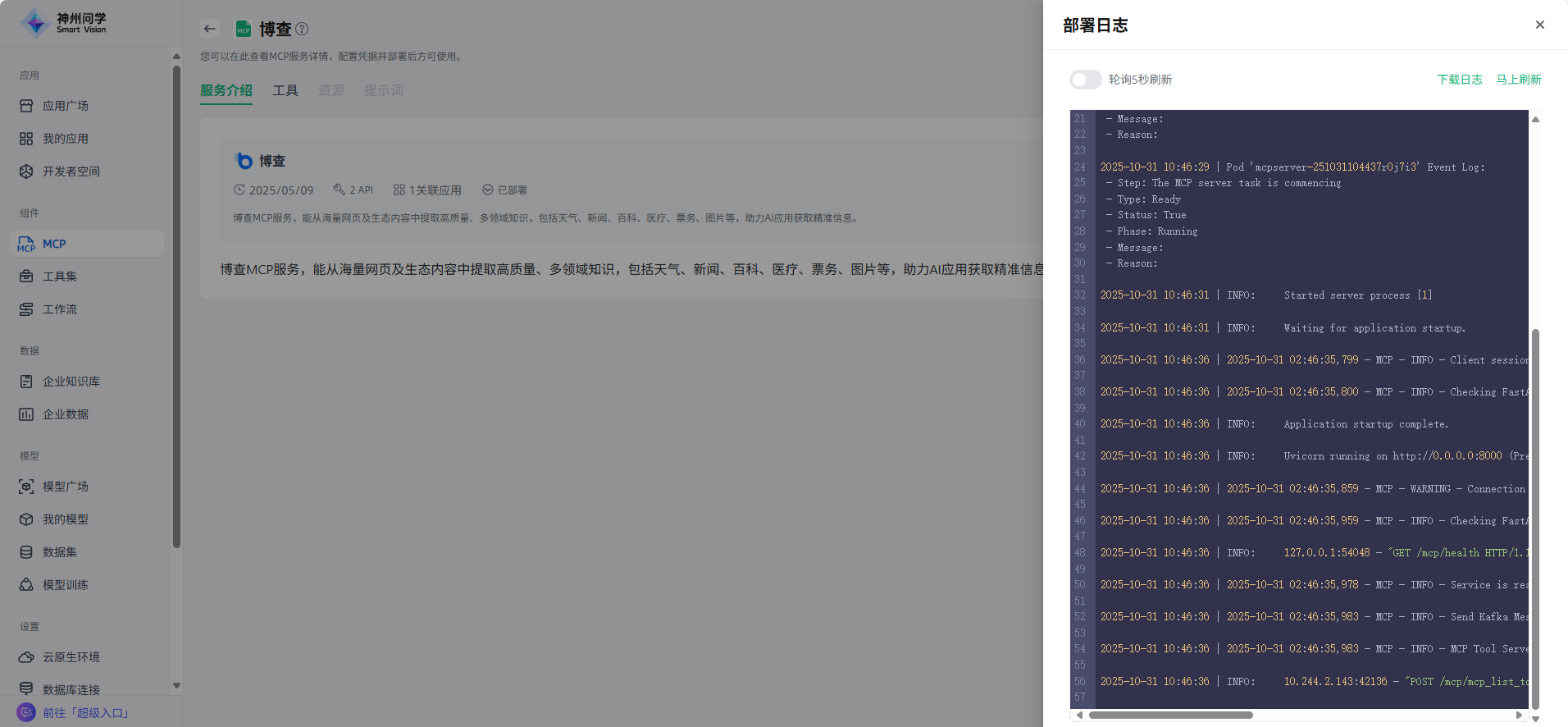Open the 模型广场 model marketplace

click(65, 487)
